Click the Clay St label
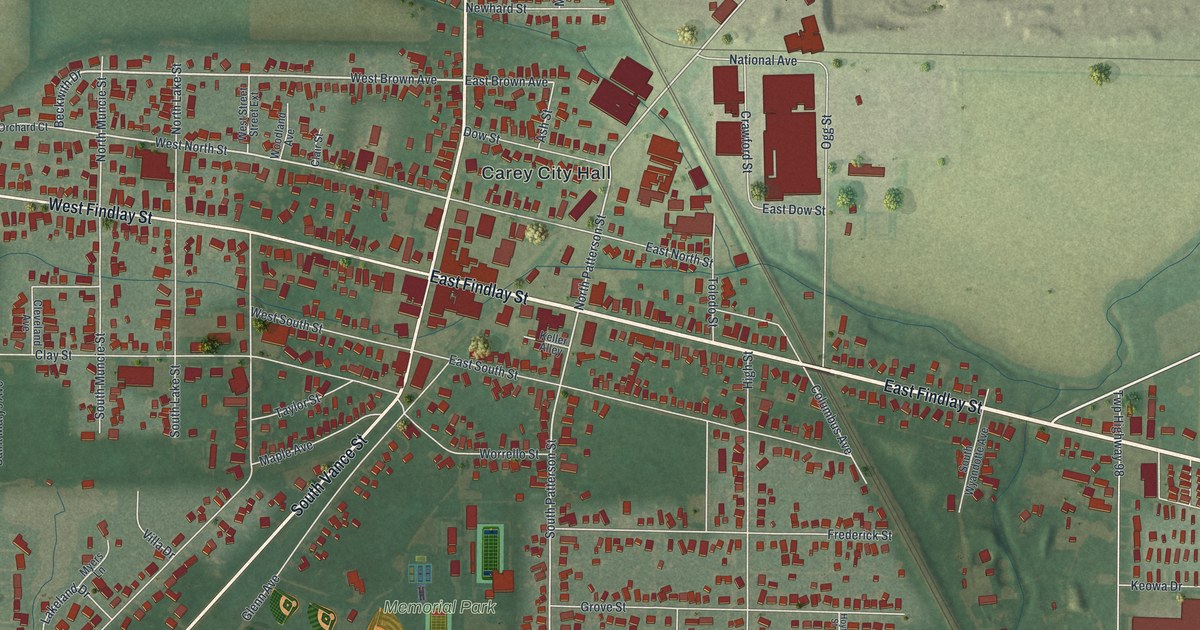The width and height of the screenshot is (1200, 630). point(54,355)
